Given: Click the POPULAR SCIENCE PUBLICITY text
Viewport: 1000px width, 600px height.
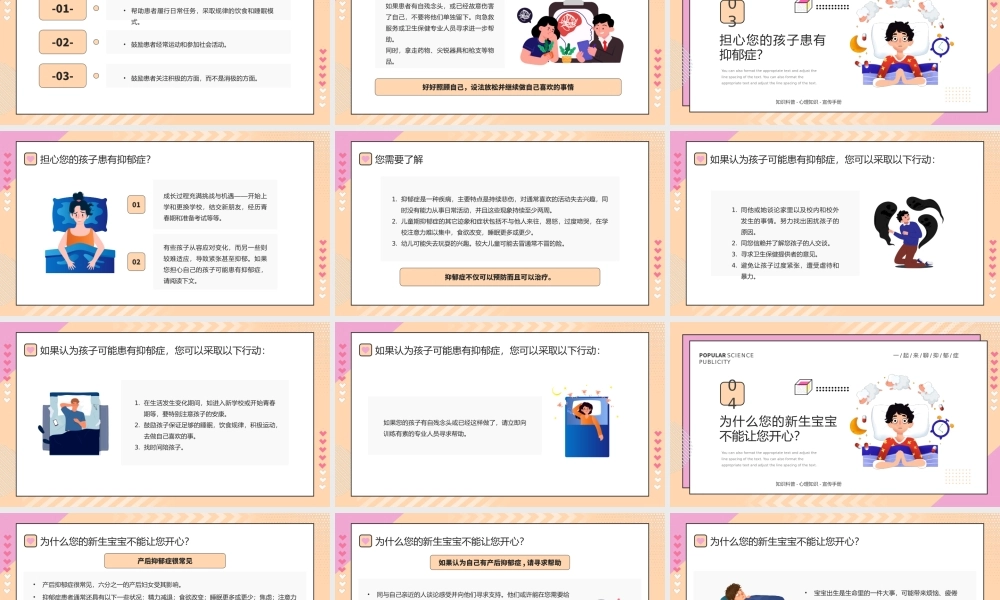Looking at the screenshot, I should [726, 358].
